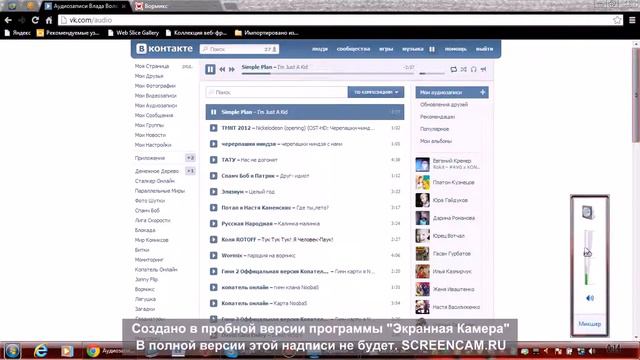
Task: Play the Гимн 2 Официальная версия Копател... track
Action: coord(213,271)
